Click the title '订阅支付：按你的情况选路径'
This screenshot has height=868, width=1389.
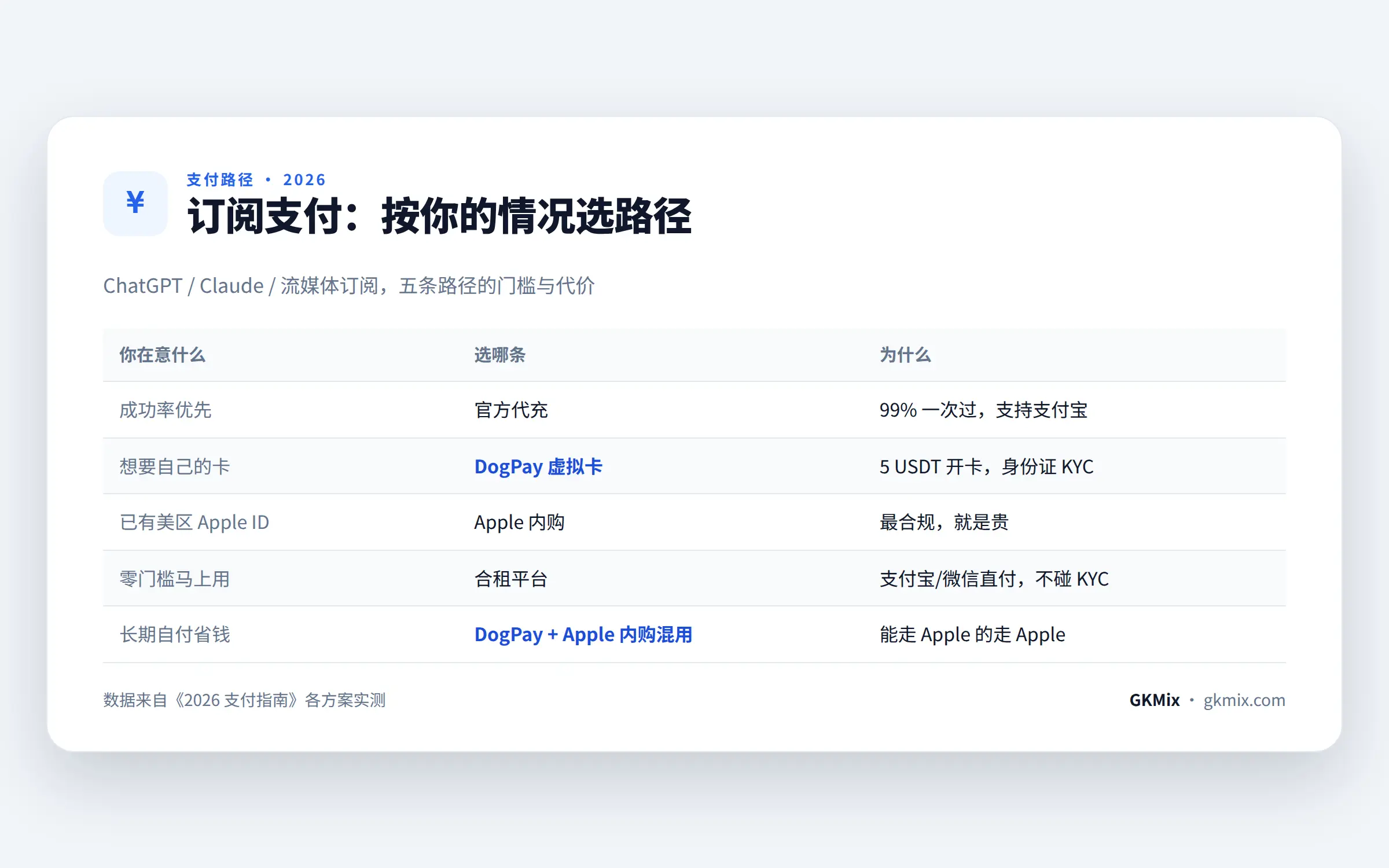coord(439,216)
